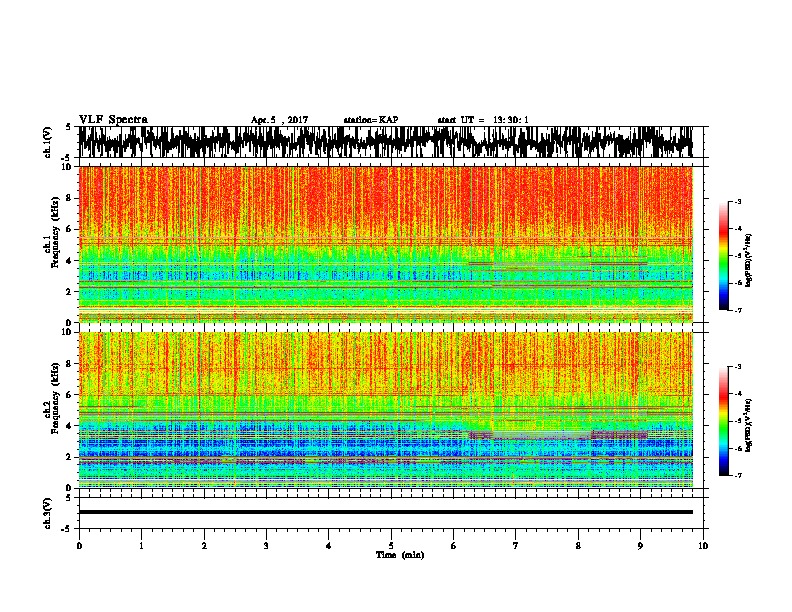This screenshot has width=792, height=612.
Task: Click the "2" kHz tick on ch.1 frequency axis
Action: [x=70, y=291]
